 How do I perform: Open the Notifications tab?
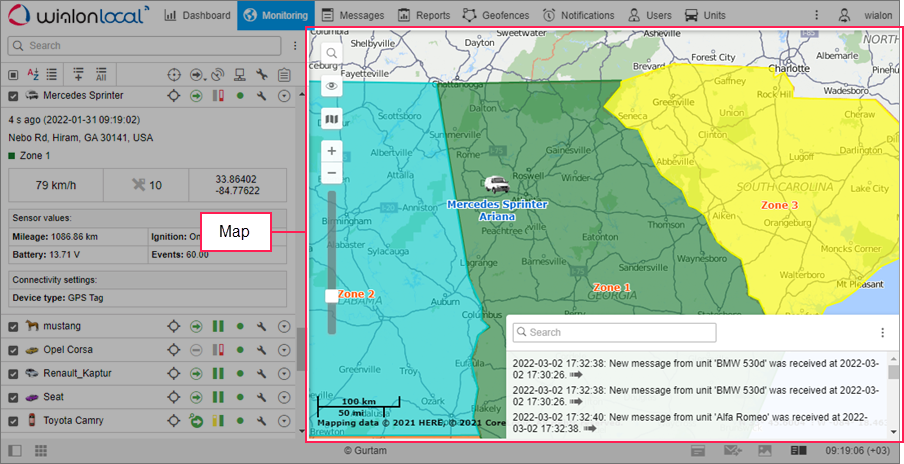578,16
